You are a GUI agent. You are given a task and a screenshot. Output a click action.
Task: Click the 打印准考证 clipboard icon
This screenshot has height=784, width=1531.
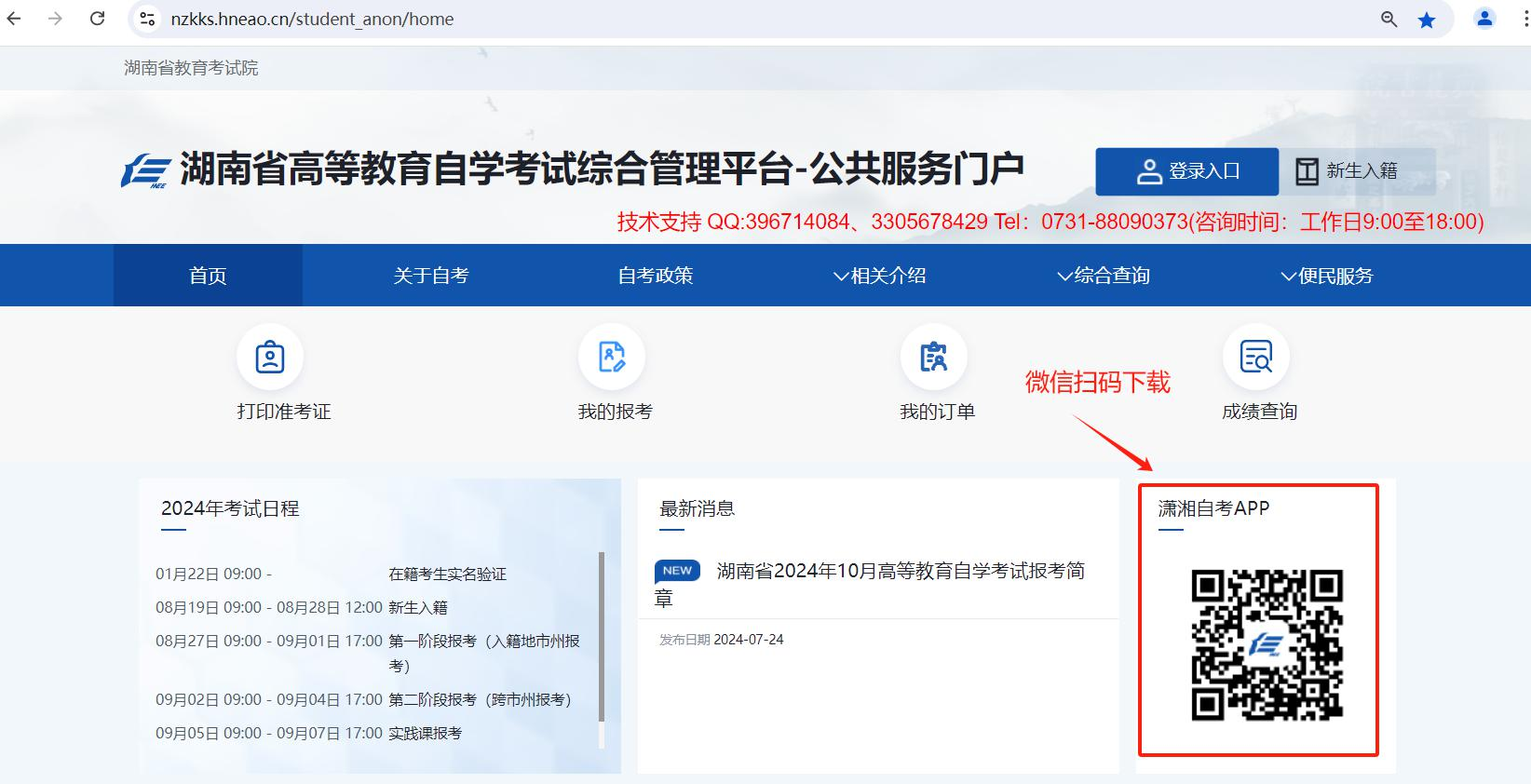tap(270, 358)
